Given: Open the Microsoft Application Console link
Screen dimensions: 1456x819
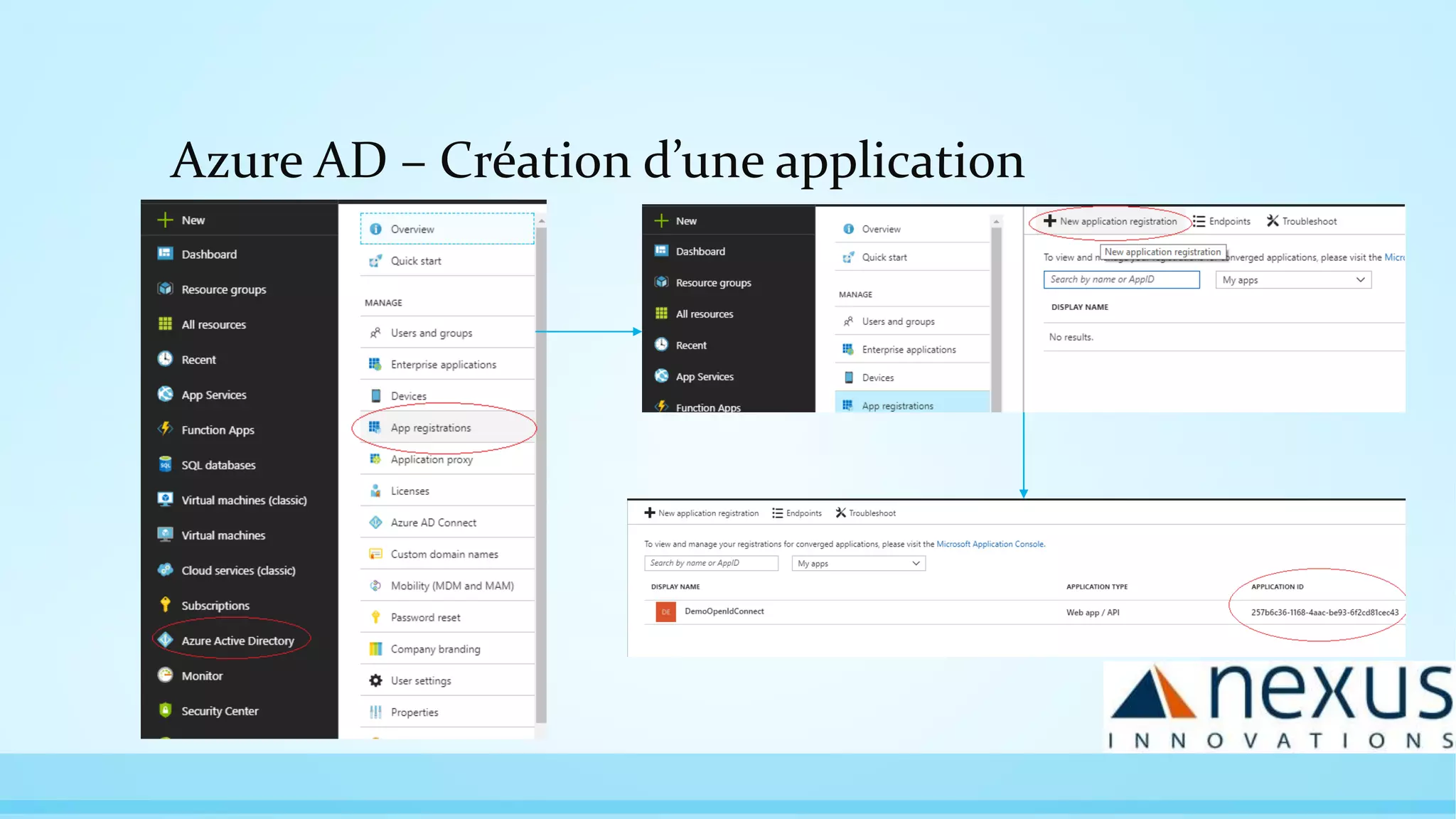Looking at the screenshot, I should coord(990,544).
